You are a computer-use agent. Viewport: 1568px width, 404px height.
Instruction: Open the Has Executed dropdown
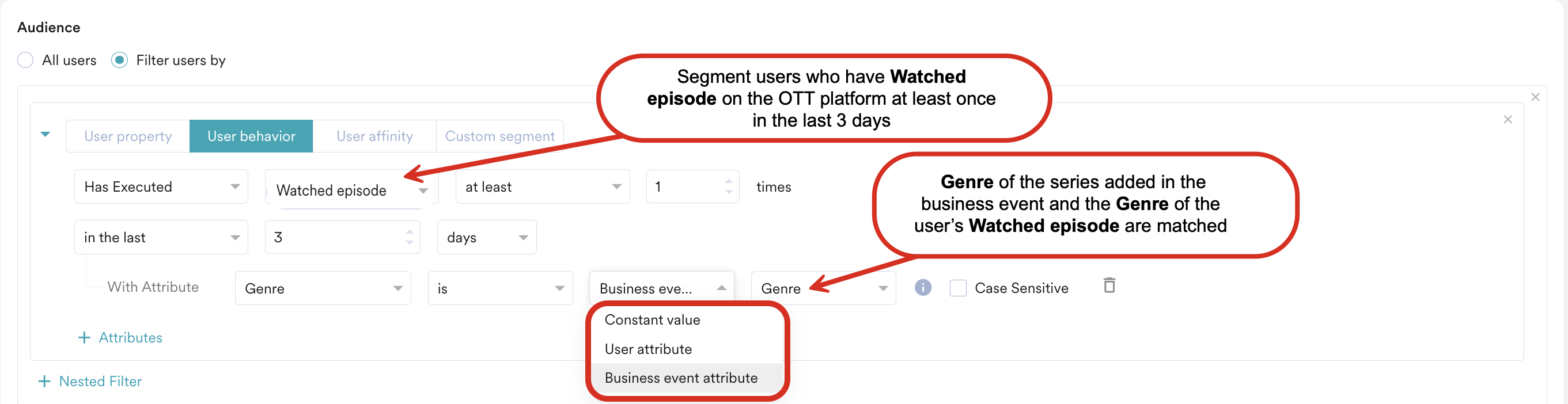click(x=161, y=187)
